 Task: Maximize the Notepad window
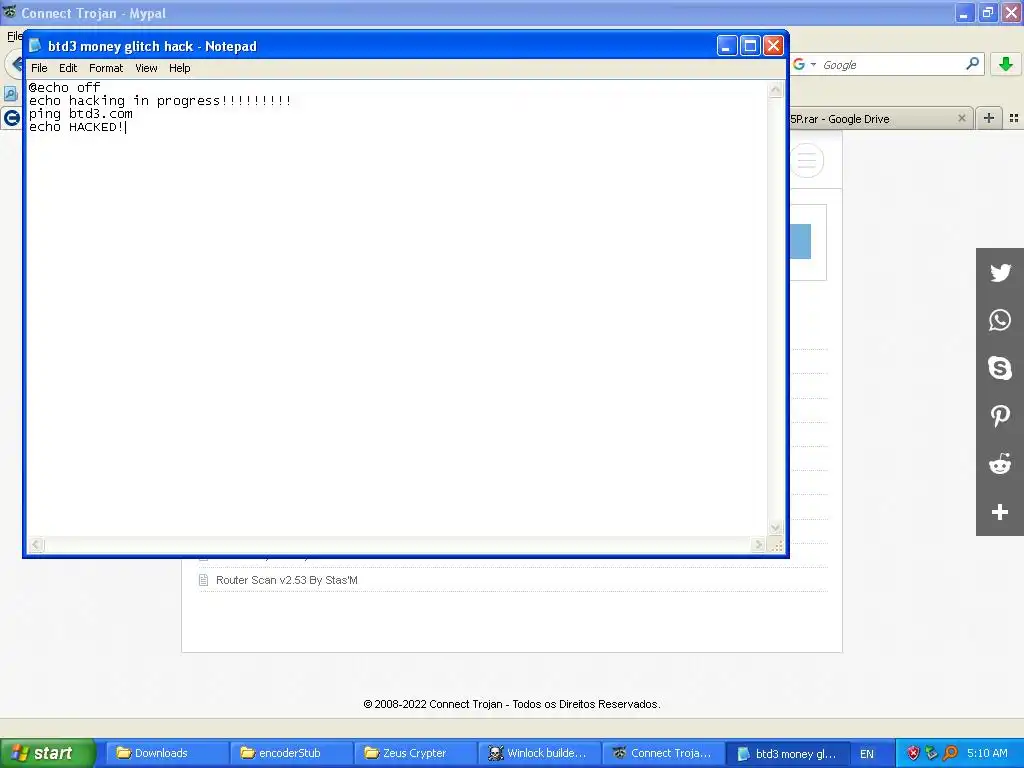pos(750,46)
